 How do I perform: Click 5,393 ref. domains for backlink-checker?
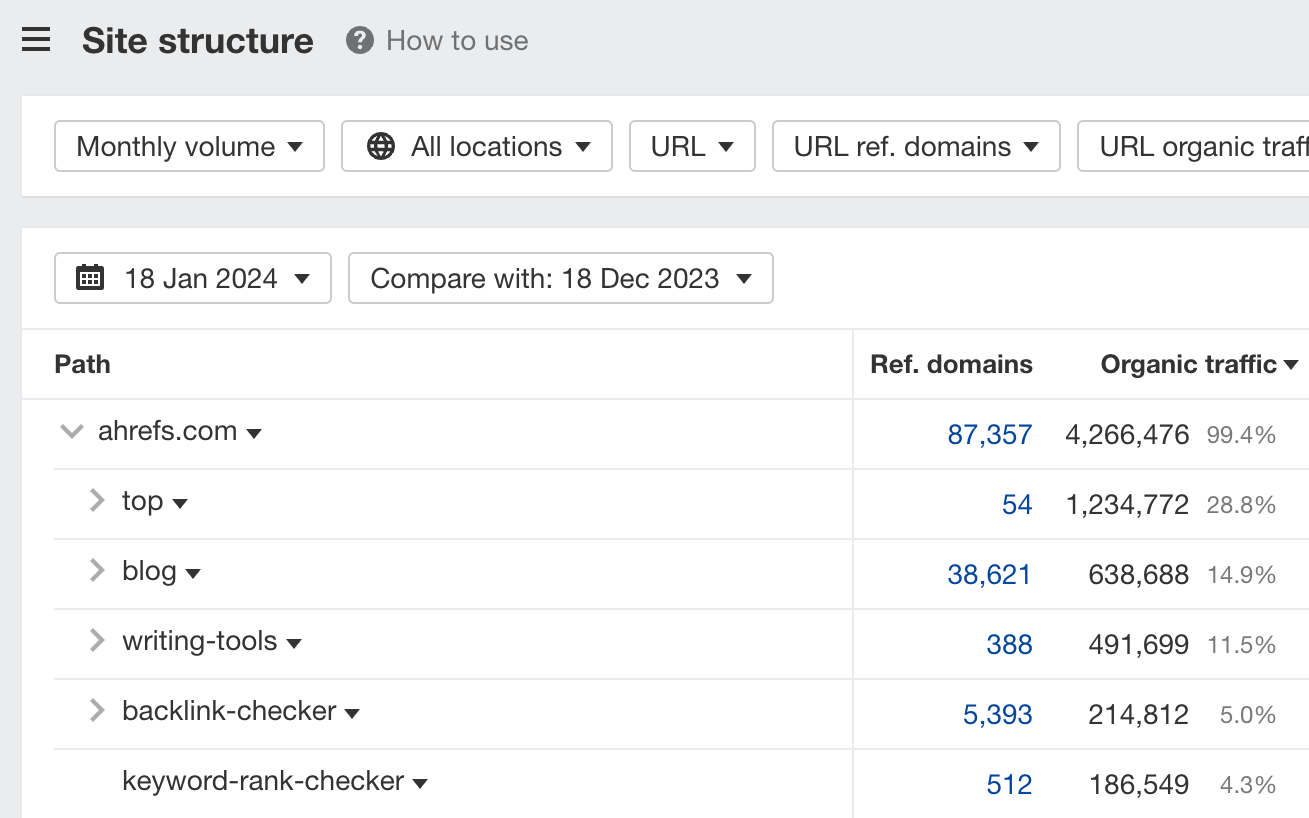coord(997,715)
